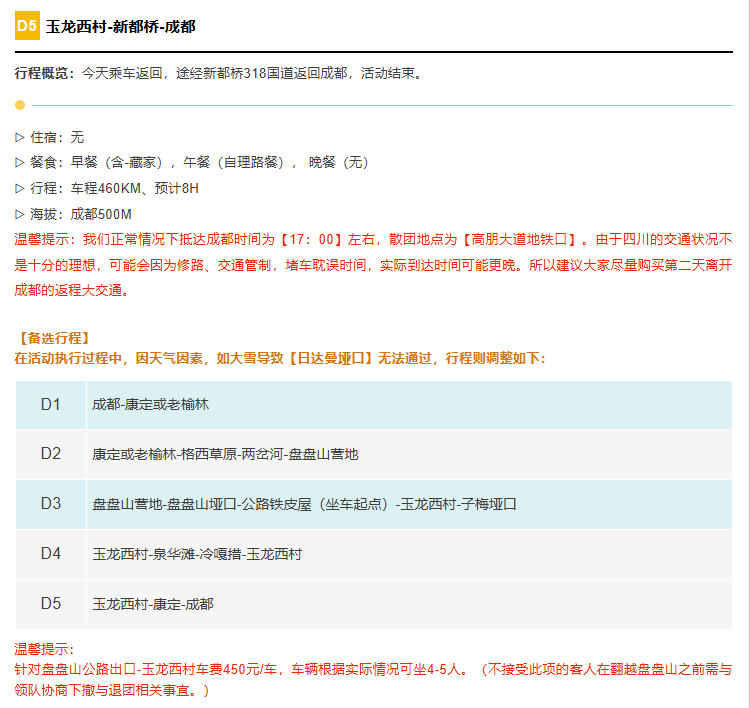Click the 行程概览 overview sentence

(x=219, y=73)
